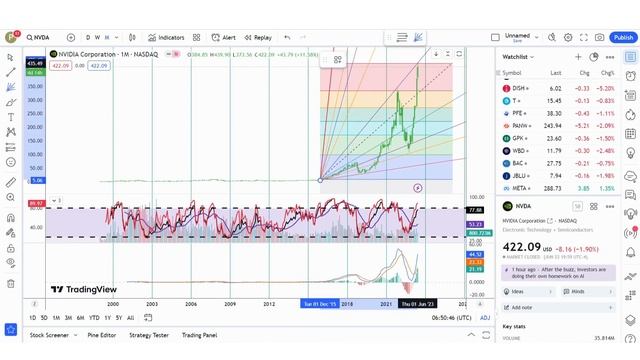Viewport: 640px width, 360px height.
Task: Select the JBLU row in watchlist
Action: [x=558, y=176]
